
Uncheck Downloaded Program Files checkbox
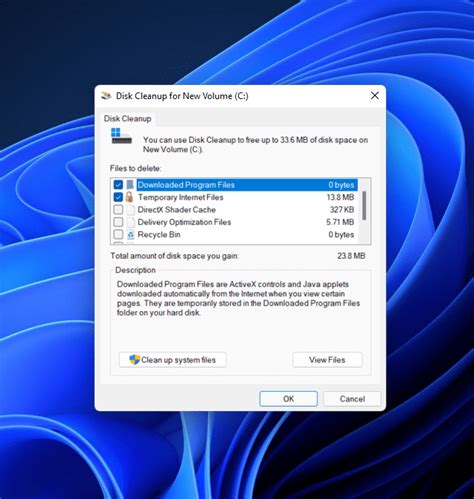[x=118, y=185]
